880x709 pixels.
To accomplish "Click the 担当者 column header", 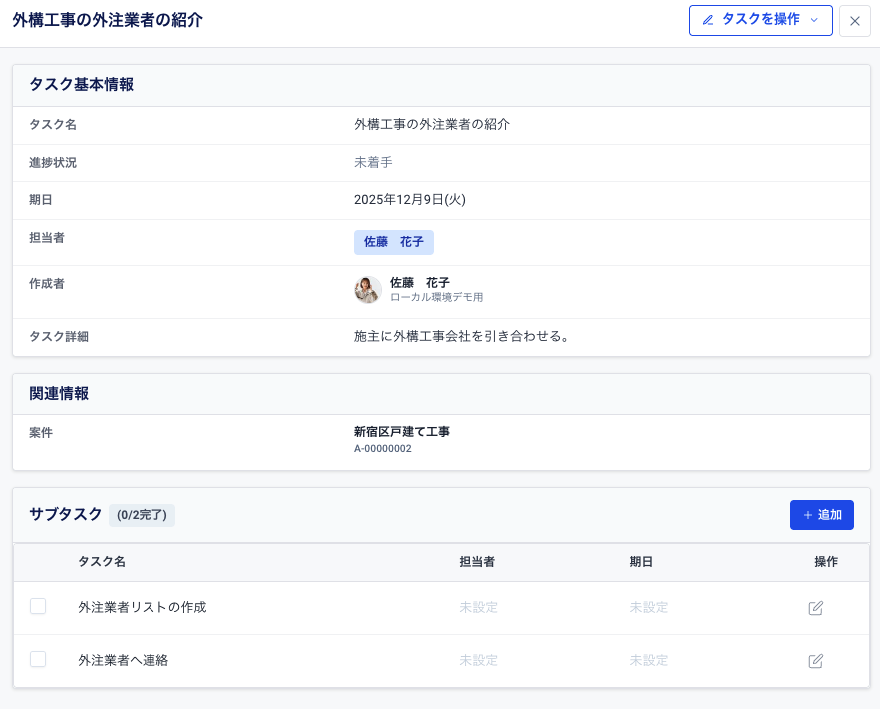I will pyautogui.click(x=478, y=562).
